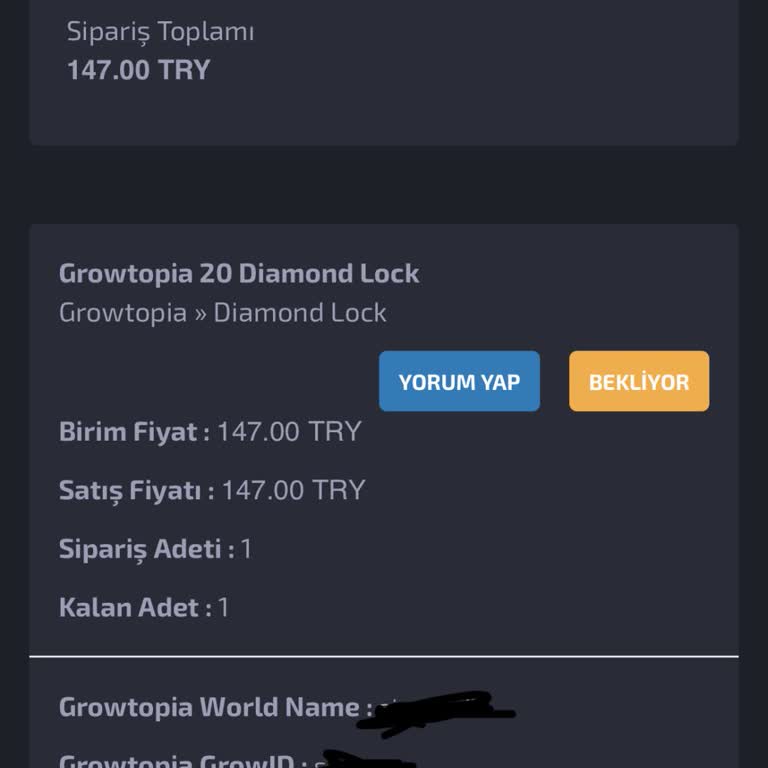Click the Birim Fiyat label
The image size is (768, 768).
click(134, 432)
